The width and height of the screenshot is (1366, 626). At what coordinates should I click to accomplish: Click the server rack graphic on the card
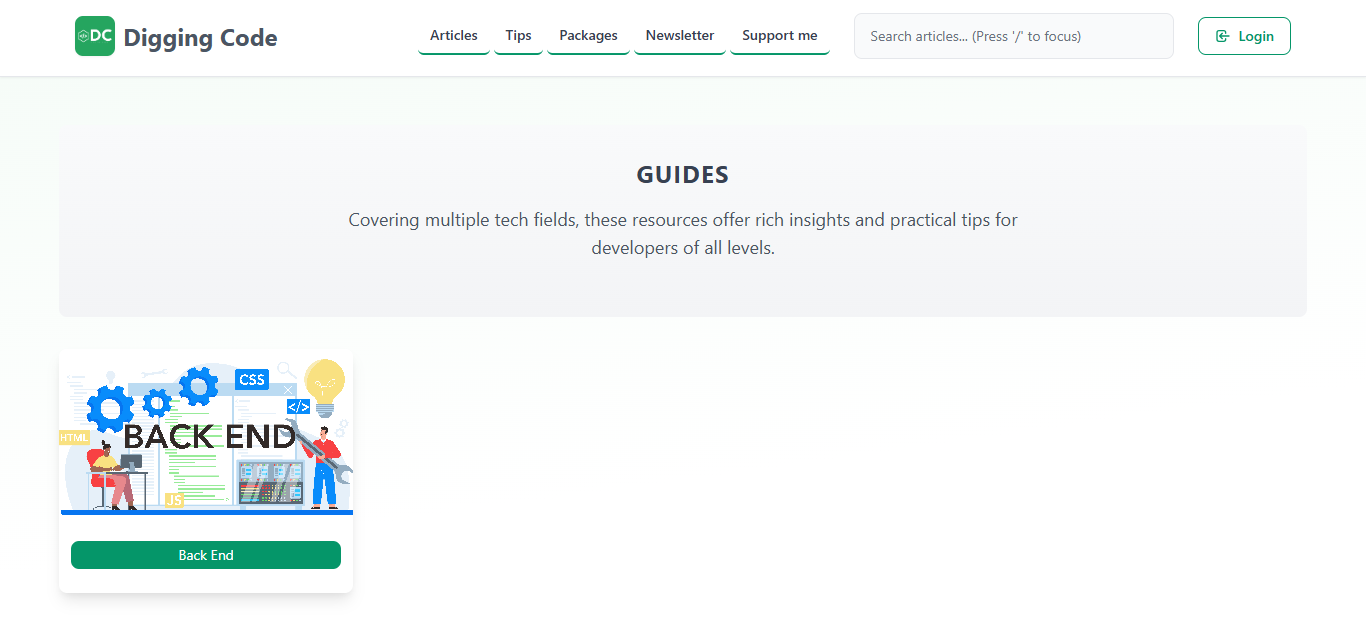coord(270,483)
